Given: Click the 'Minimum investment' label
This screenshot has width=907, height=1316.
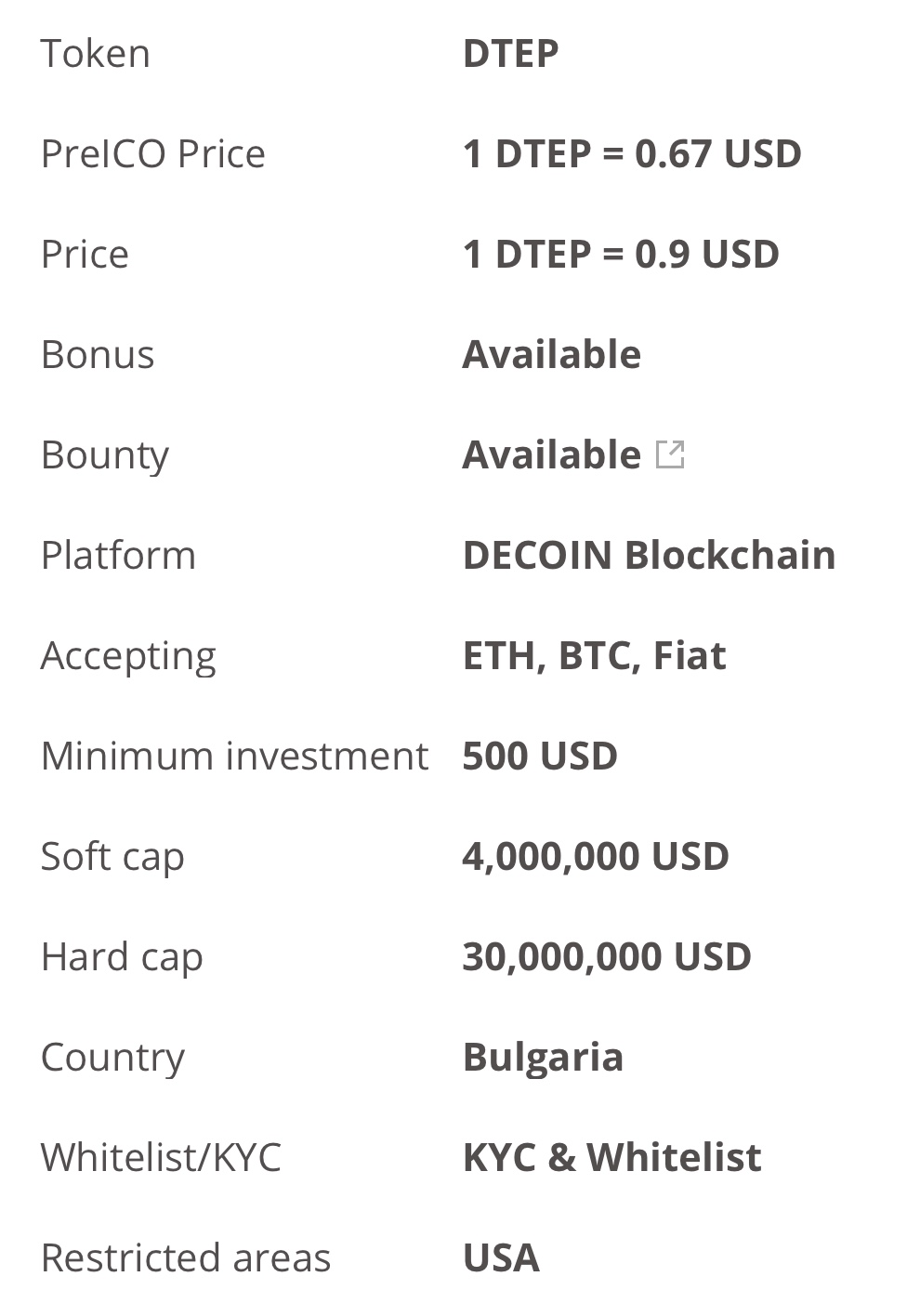Looking at the screenshot, I should pyautogui.click(x=234, y=756).
